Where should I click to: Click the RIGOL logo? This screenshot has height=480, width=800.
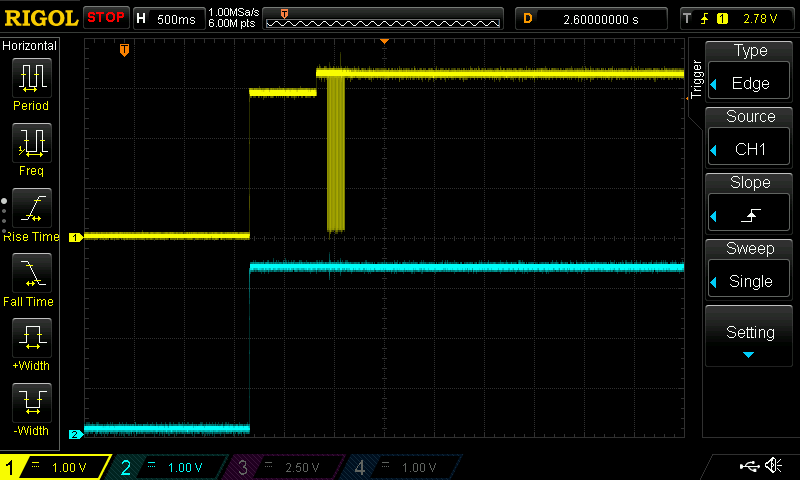click(41, 18)
